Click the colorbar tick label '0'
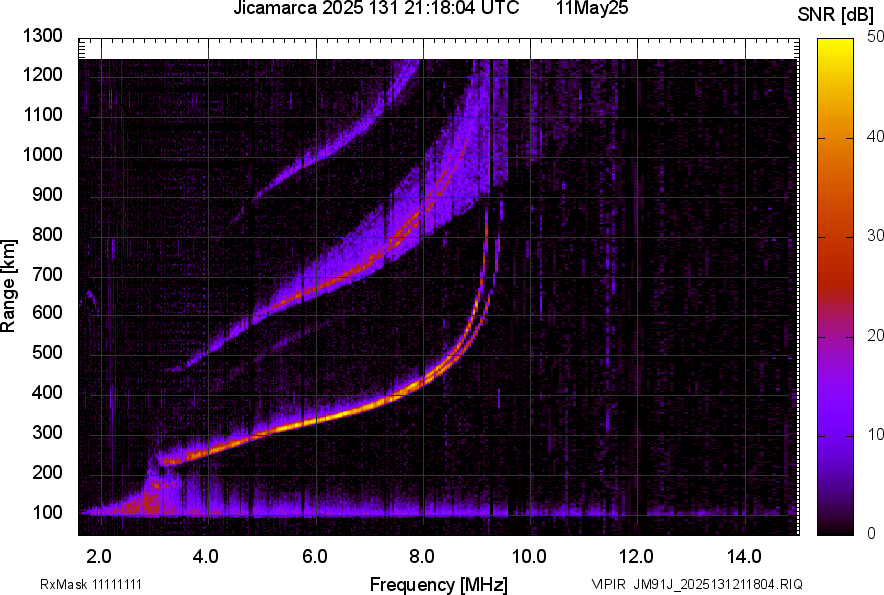Image resolution: width=884 pixels, height=595 pixels. point(872,533)
